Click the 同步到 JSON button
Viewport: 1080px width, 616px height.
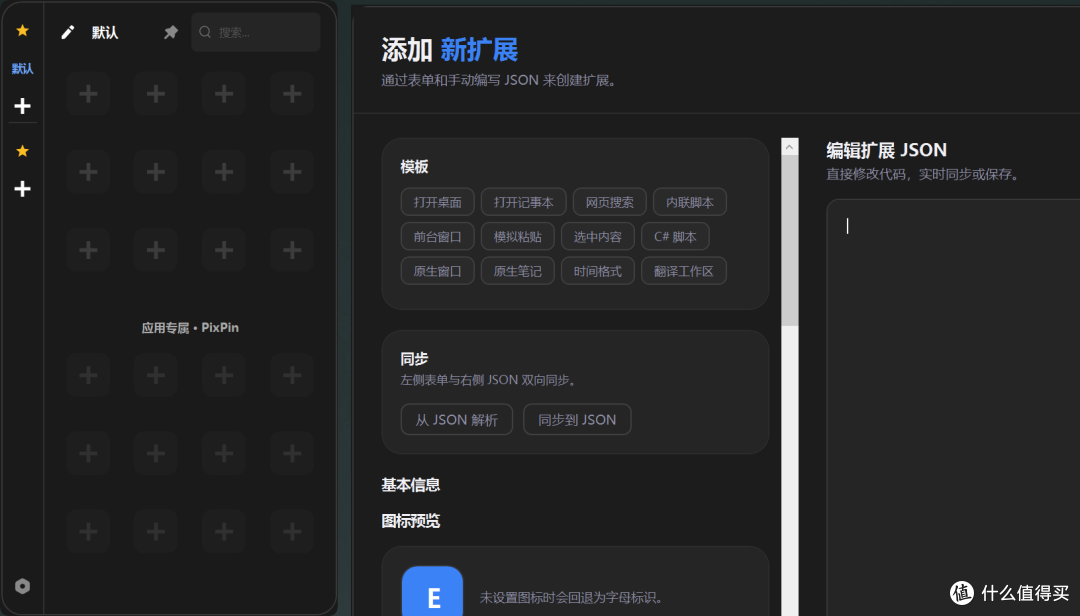577,420
